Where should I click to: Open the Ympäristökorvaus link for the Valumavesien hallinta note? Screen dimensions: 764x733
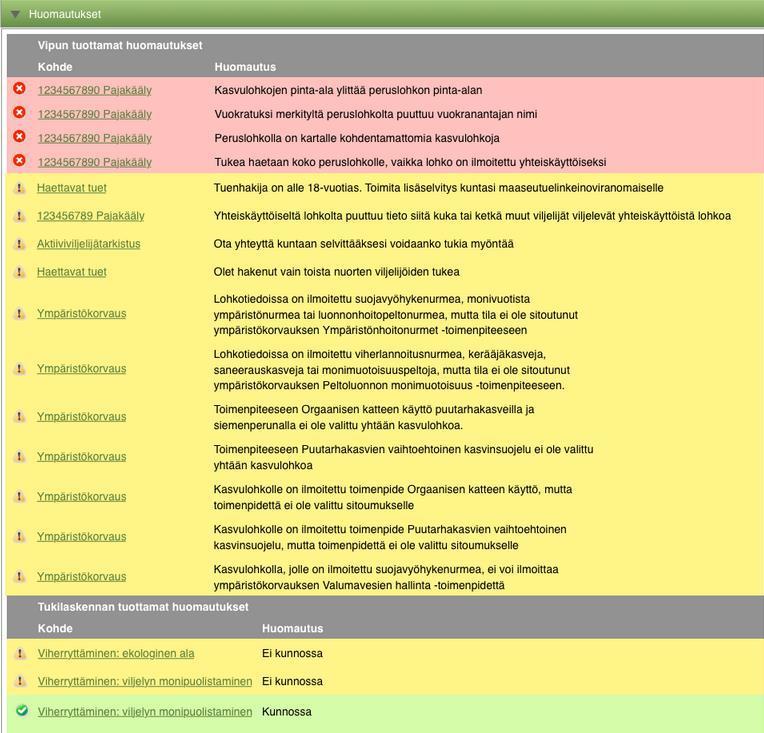point(81,577)
